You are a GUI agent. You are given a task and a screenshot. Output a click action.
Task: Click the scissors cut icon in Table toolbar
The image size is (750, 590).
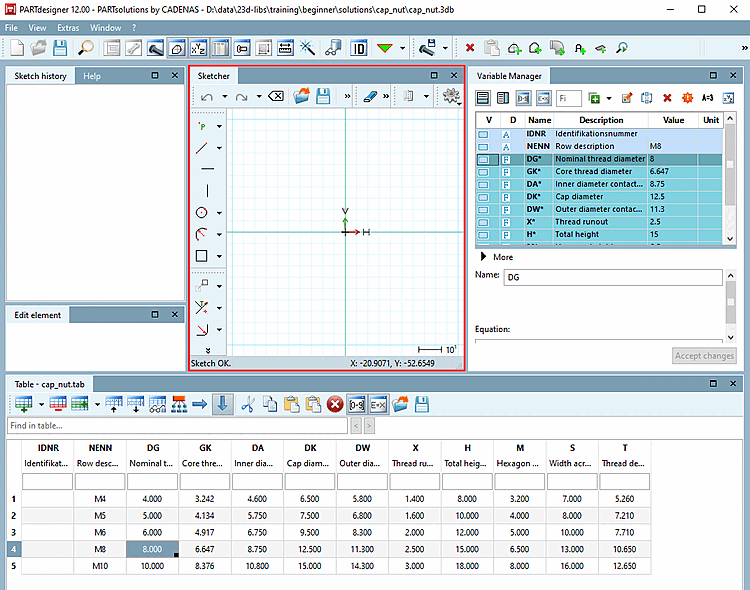point(247,404)
